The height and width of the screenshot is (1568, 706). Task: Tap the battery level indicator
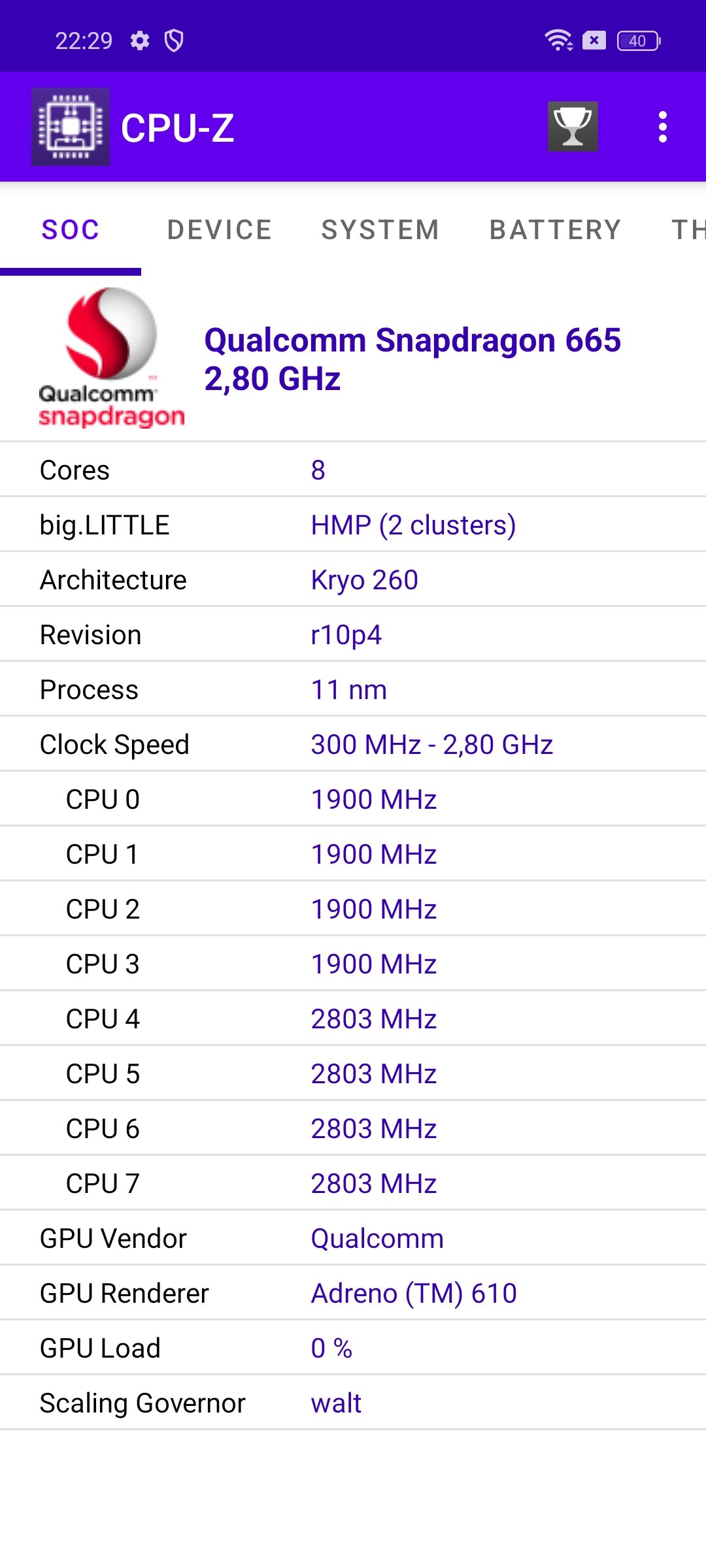(639, 41)
